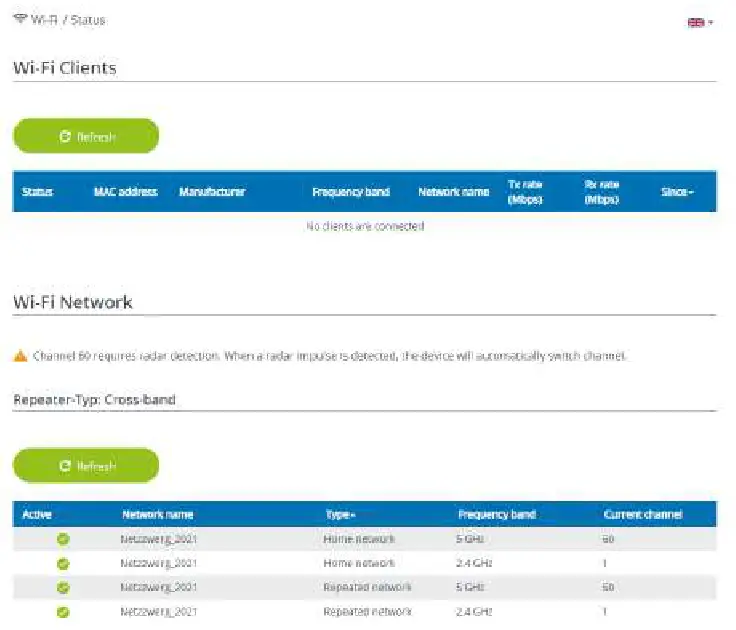Sort clients by Rx rate (Mbps)
The image size is (736, 630).
602,192
